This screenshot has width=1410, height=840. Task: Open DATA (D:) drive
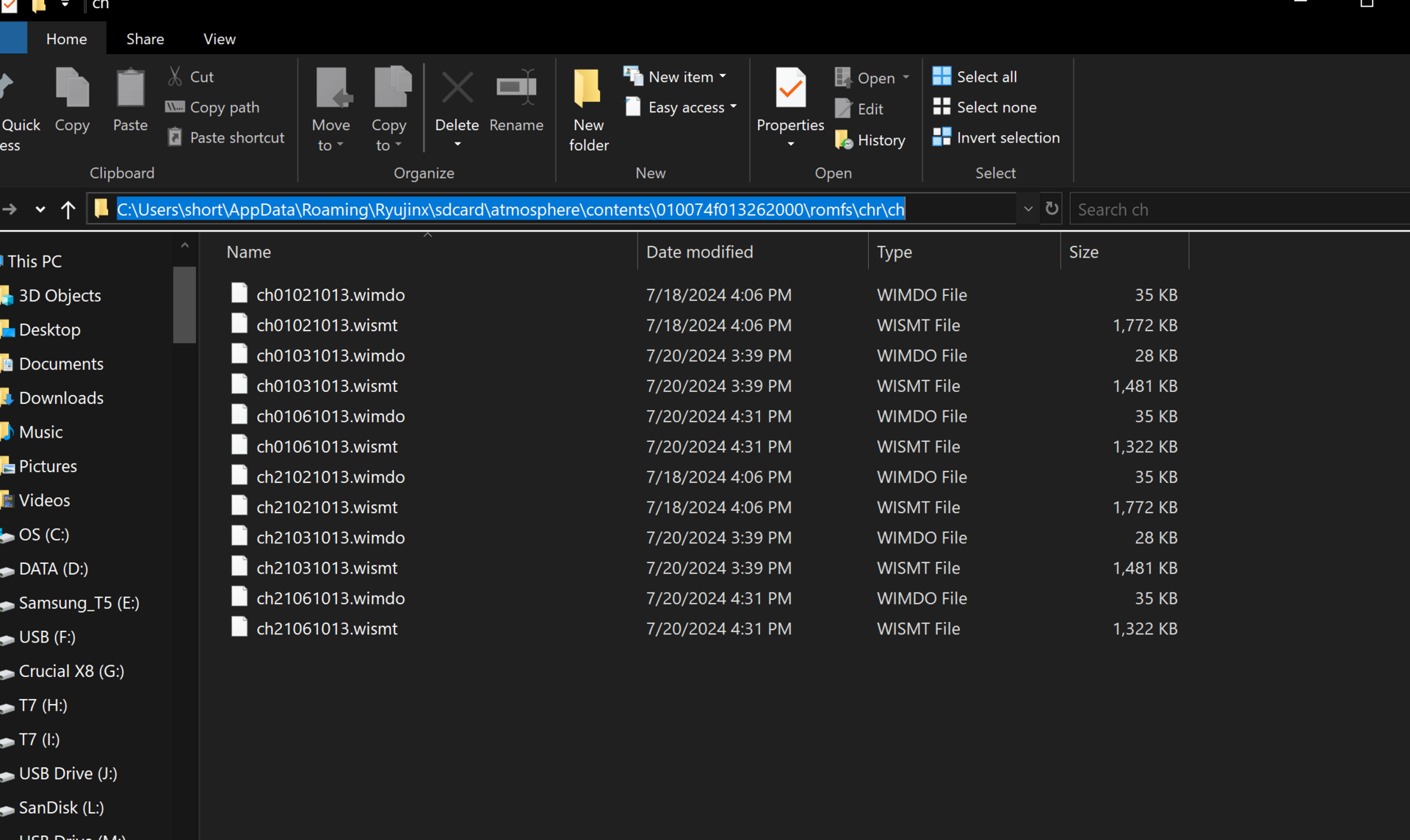53,568
